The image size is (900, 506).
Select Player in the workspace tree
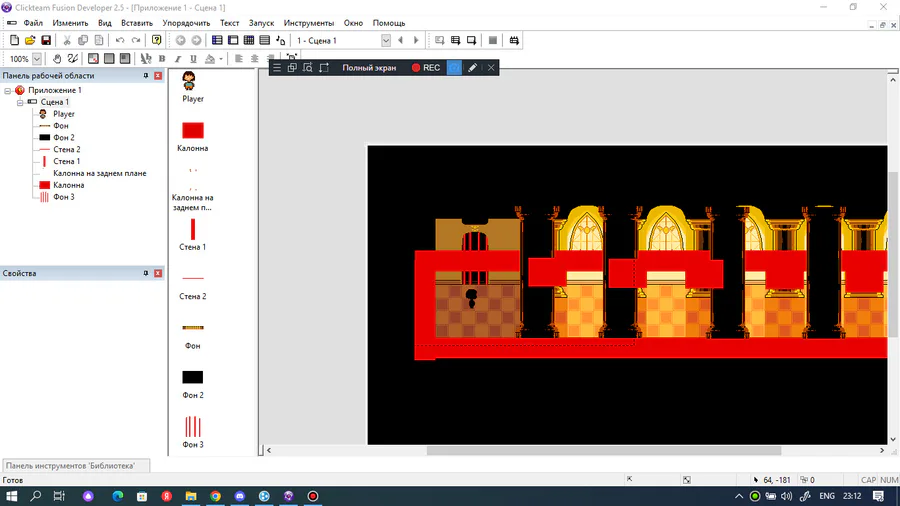pos(64,114)
